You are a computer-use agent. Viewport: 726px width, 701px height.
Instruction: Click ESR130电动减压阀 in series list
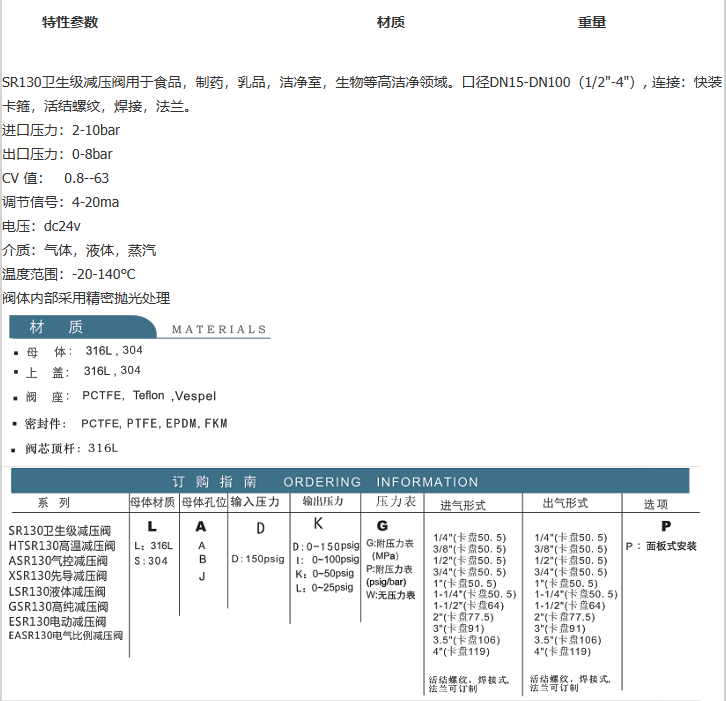pyautogui.click(x=57, y=622)
